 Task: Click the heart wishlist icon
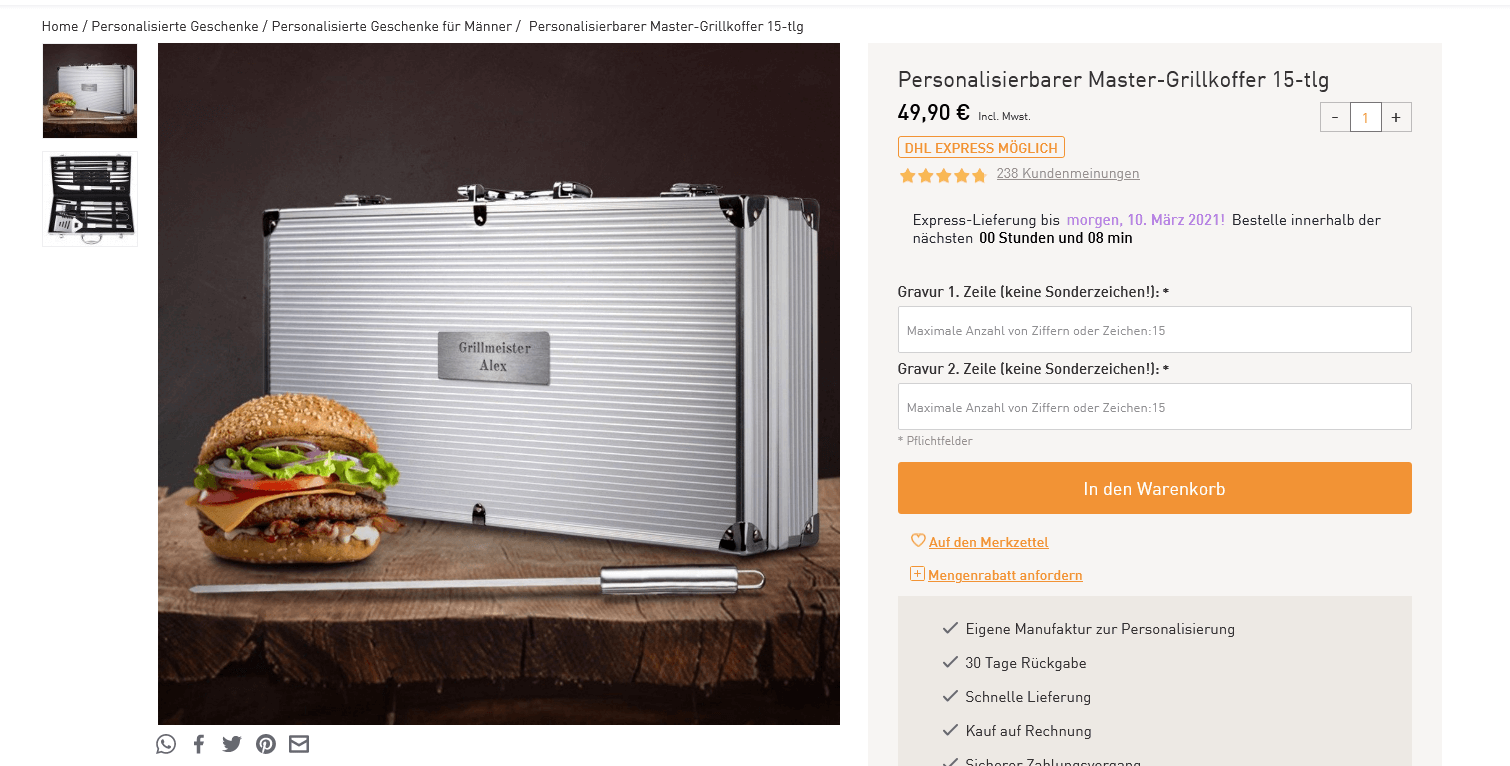tap(918, 541)
